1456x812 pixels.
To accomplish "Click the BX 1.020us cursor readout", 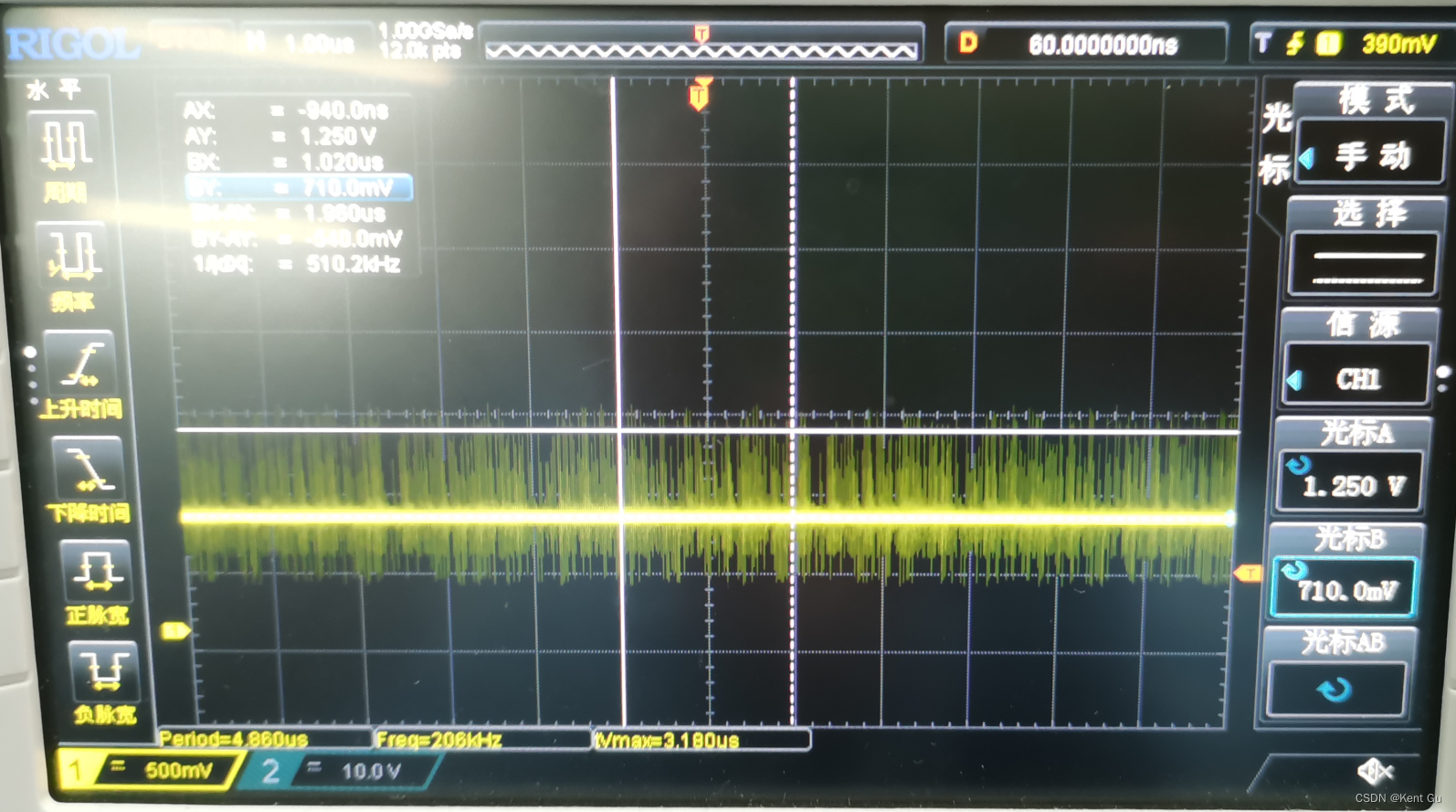I will [x=286, y=162].
